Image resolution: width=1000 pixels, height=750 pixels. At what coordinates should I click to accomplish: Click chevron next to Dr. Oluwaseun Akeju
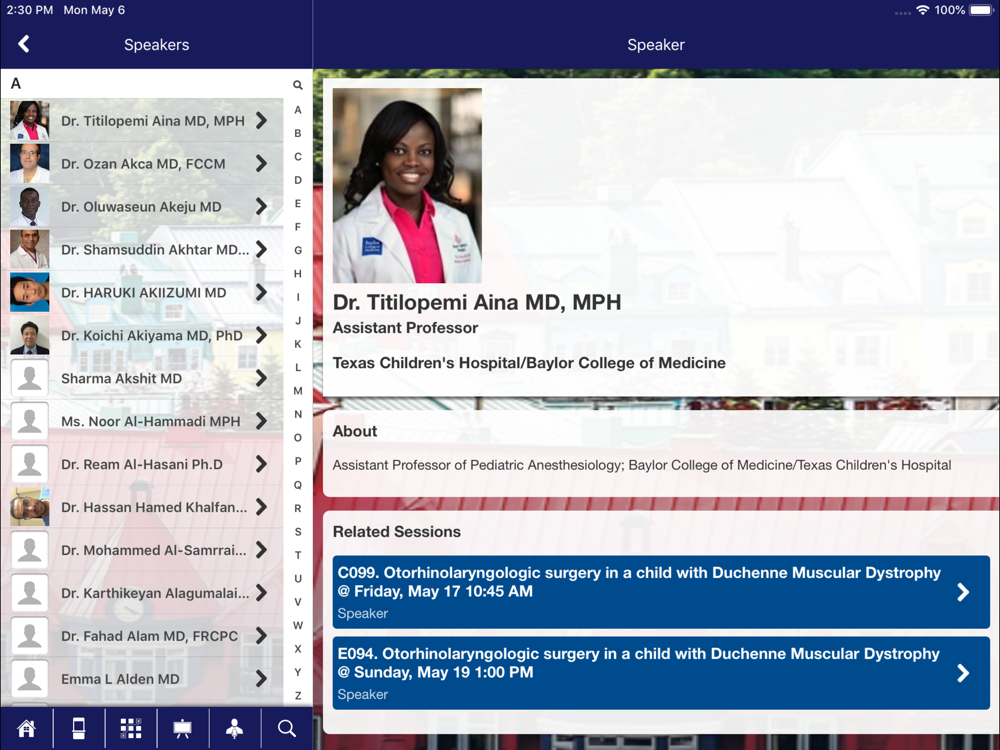[x=261, y=207]
